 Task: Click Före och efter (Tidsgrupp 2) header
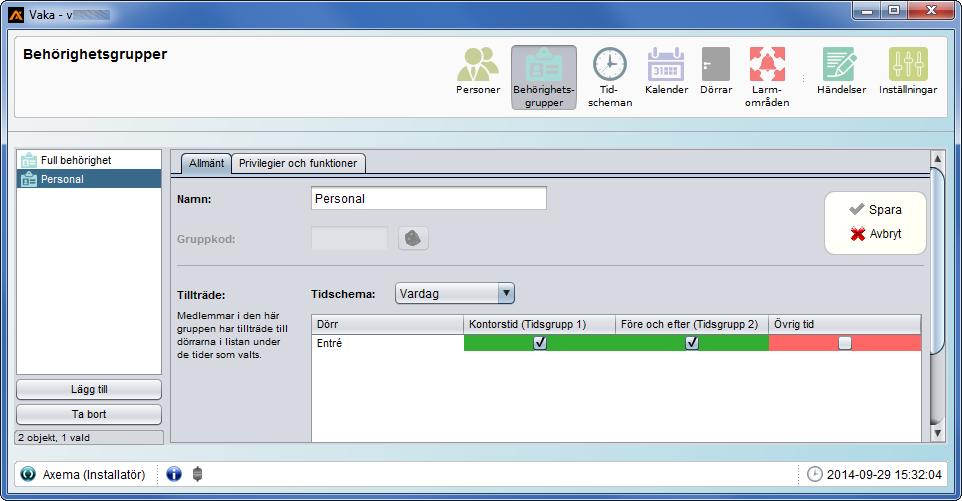tap(692, 324)
